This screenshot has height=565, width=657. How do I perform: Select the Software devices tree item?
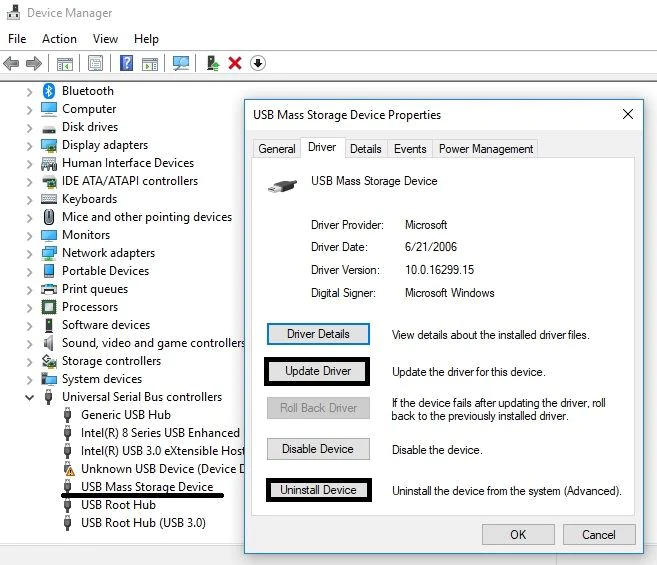point(106,325)
